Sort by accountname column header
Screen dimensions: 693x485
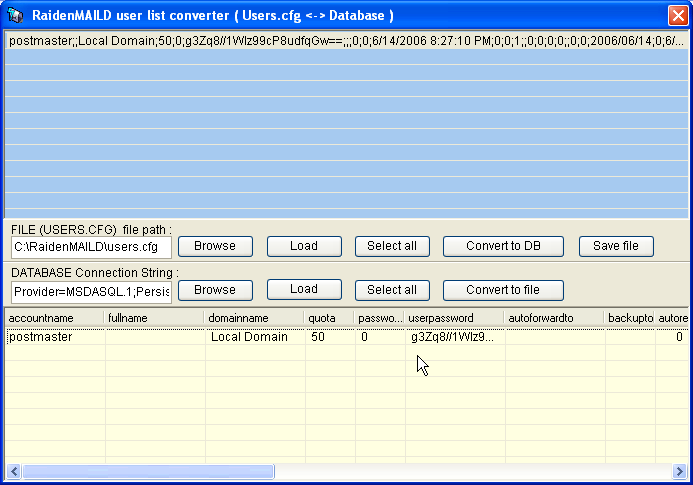(x=54, y=318)
